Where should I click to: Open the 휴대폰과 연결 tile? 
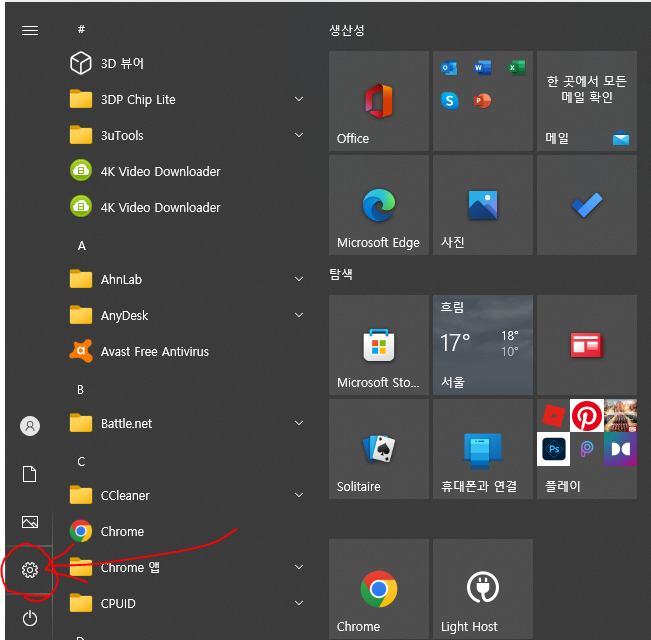pyautogui.click(x=483, y=449)
